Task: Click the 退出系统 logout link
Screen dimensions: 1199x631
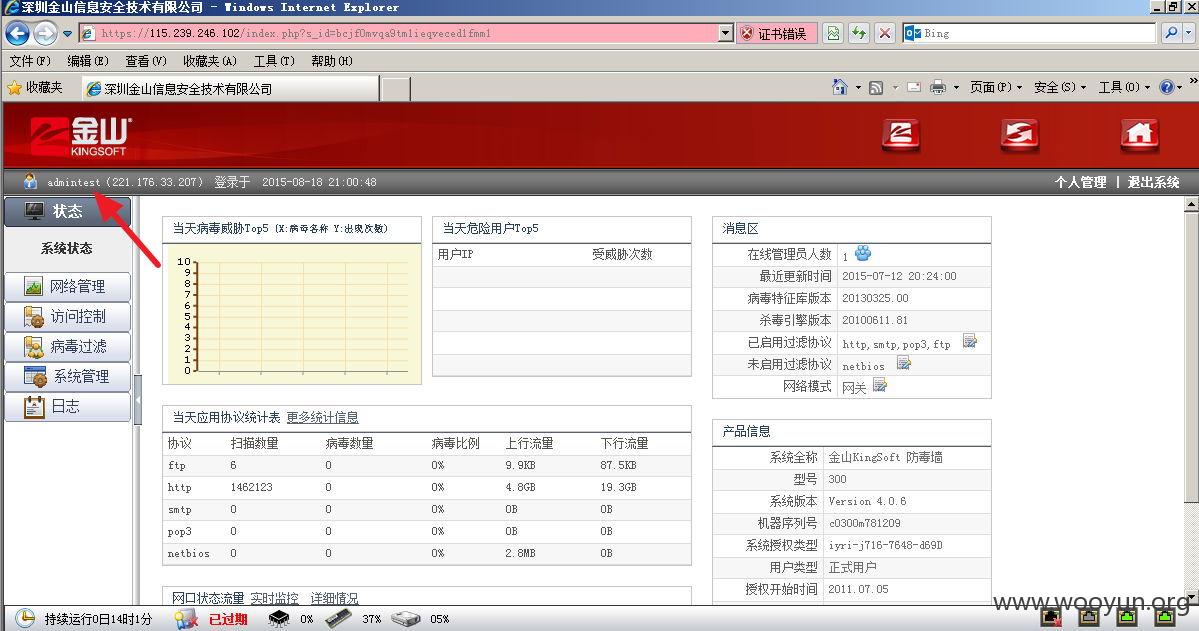Action: tap(1154, 182)
